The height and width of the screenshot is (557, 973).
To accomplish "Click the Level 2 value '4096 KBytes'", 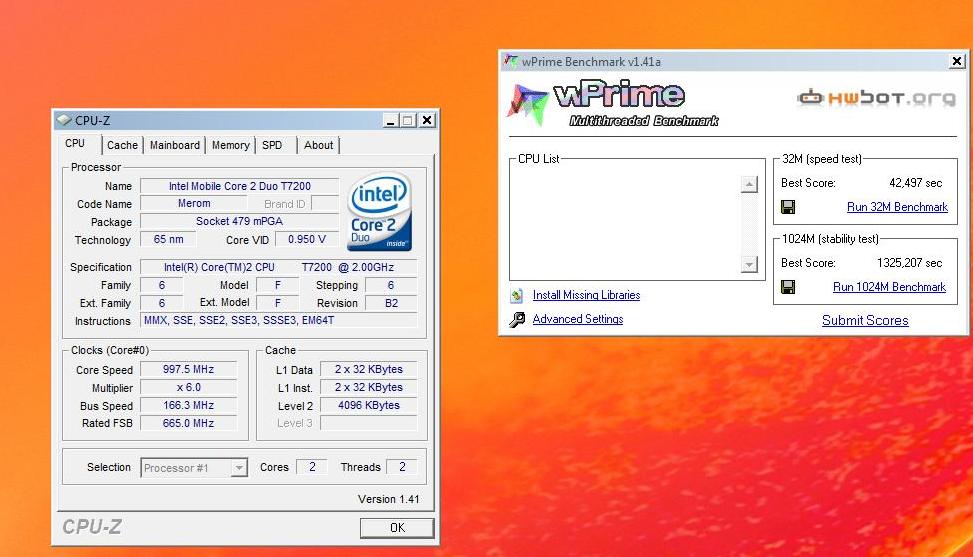I will point(369,406).
